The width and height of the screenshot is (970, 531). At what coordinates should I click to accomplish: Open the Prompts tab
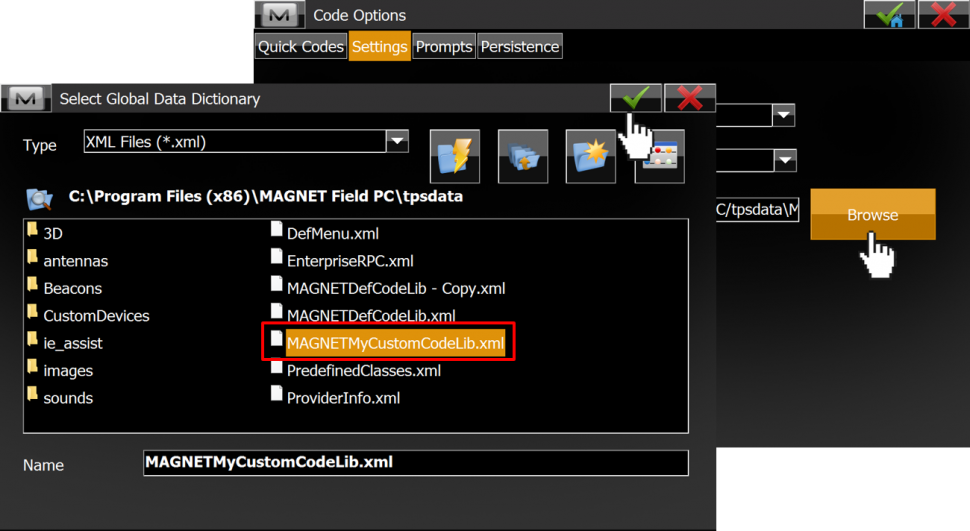tap(444, 47)
